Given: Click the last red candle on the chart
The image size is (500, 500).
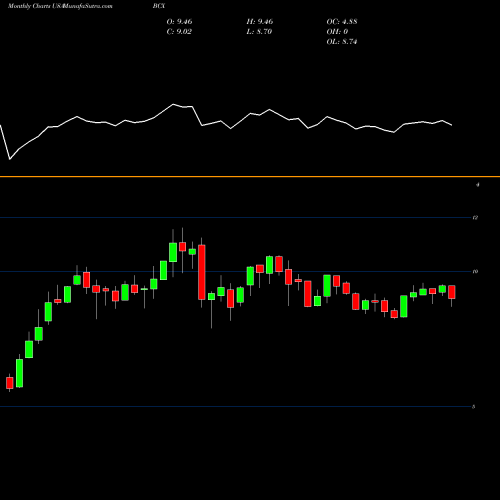Looking at the screenshot, I should [452, 292].
